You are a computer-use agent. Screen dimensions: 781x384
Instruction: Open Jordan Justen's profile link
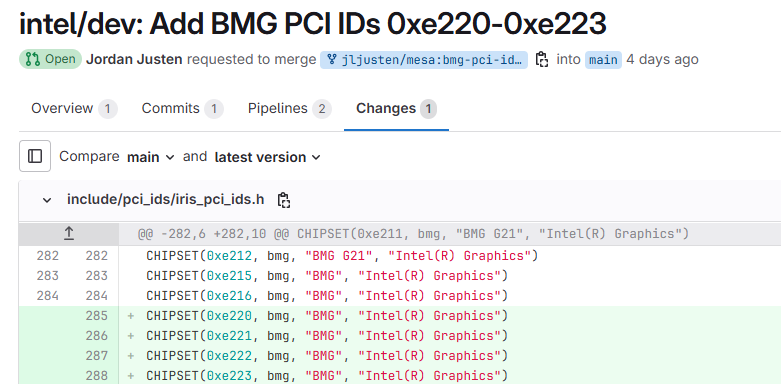(134, 60)
